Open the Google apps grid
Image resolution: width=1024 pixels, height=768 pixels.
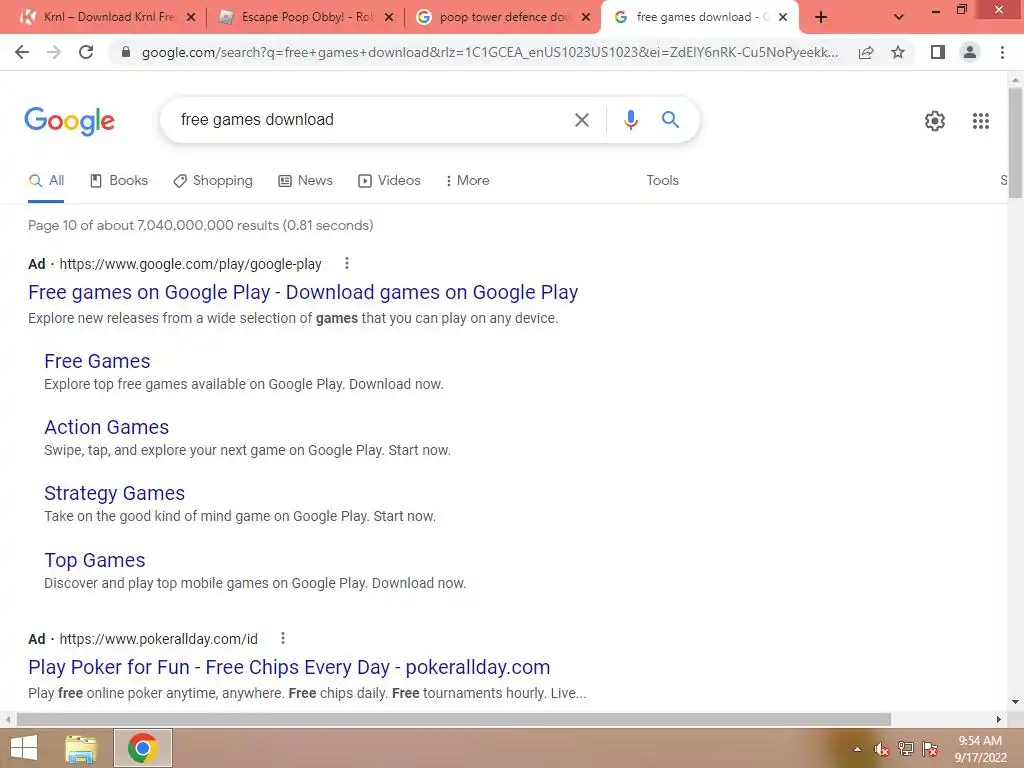coord(980,121)
